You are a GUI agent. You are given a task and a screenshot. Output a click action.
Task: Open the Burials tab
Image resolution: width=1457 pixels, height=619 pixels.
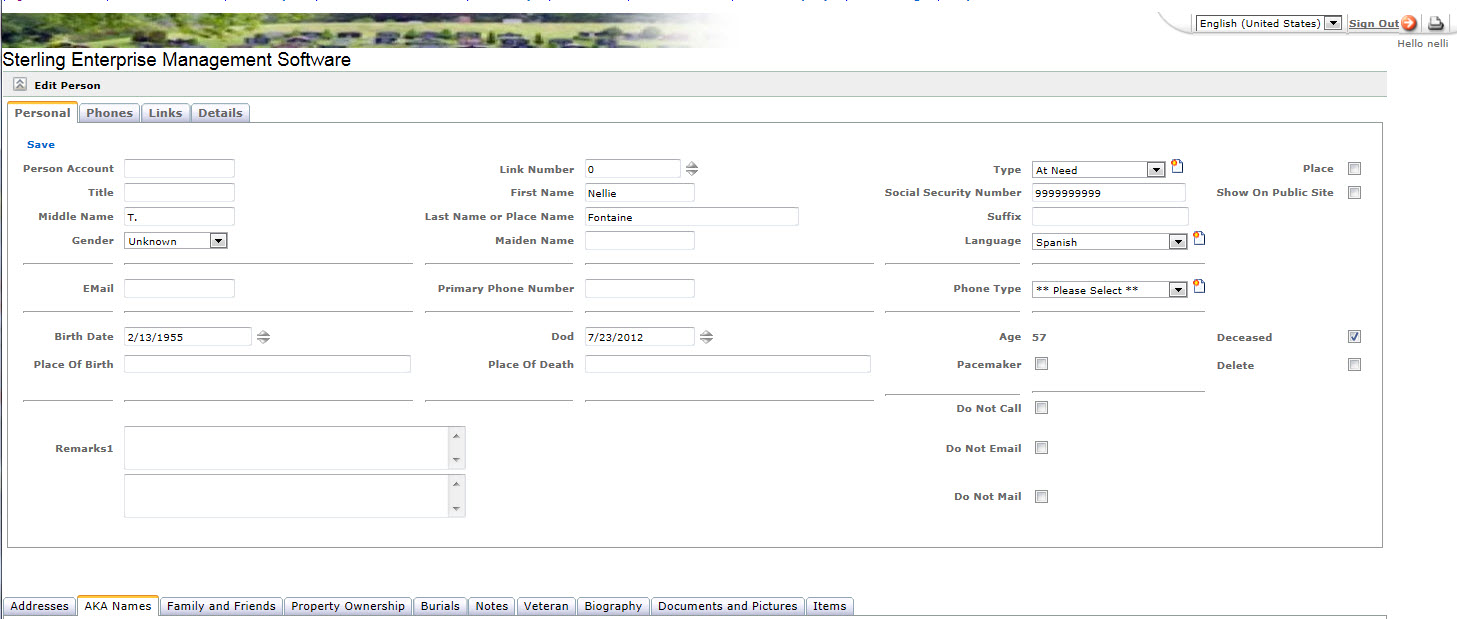[x=440, y=606]
